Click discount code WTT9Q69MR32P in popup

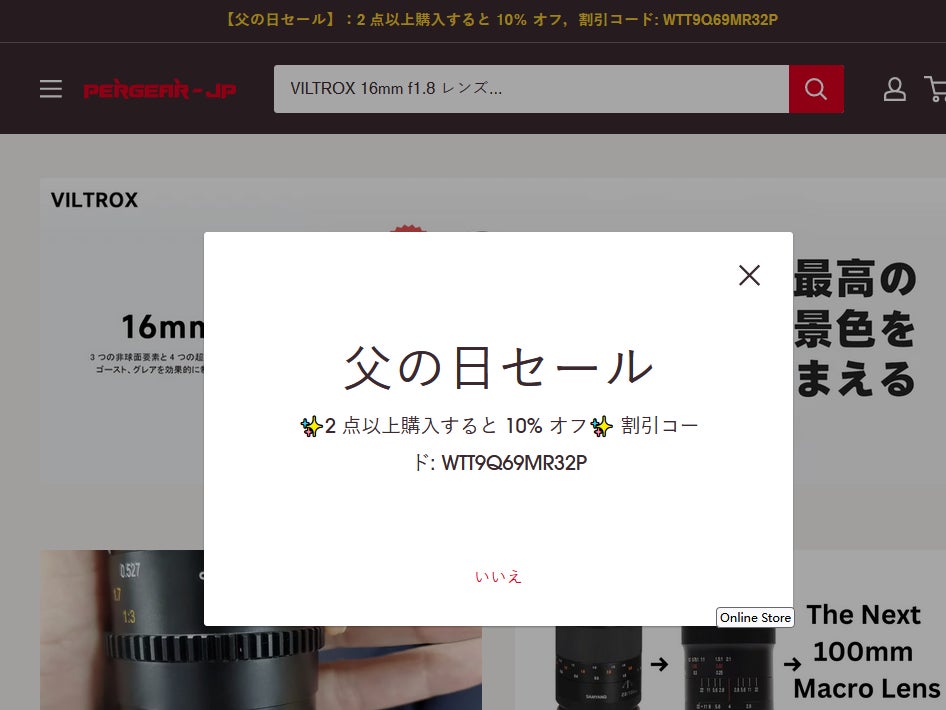[514, 463]
